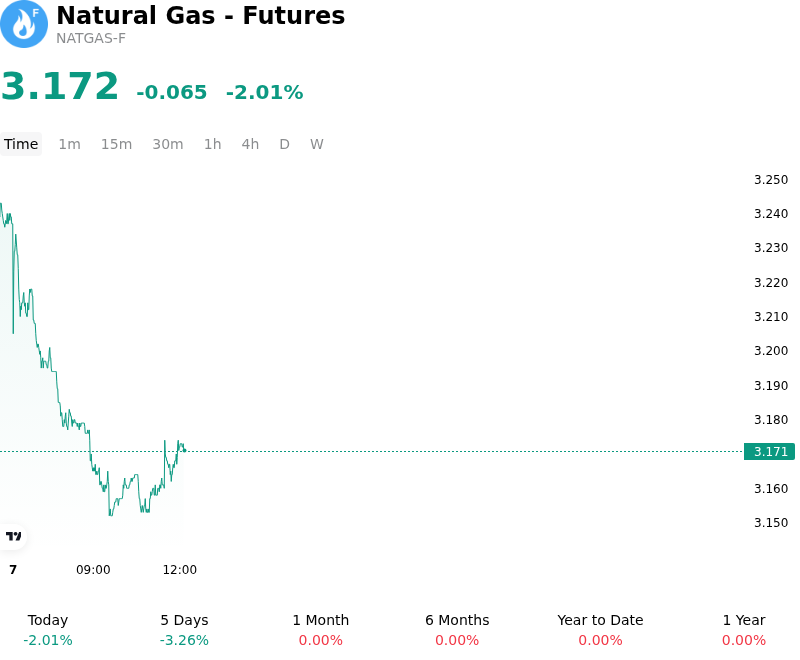The height and width of the screenshot is (660, 800).
Task: Show the weekly W interval
Action: click(316, 144)
